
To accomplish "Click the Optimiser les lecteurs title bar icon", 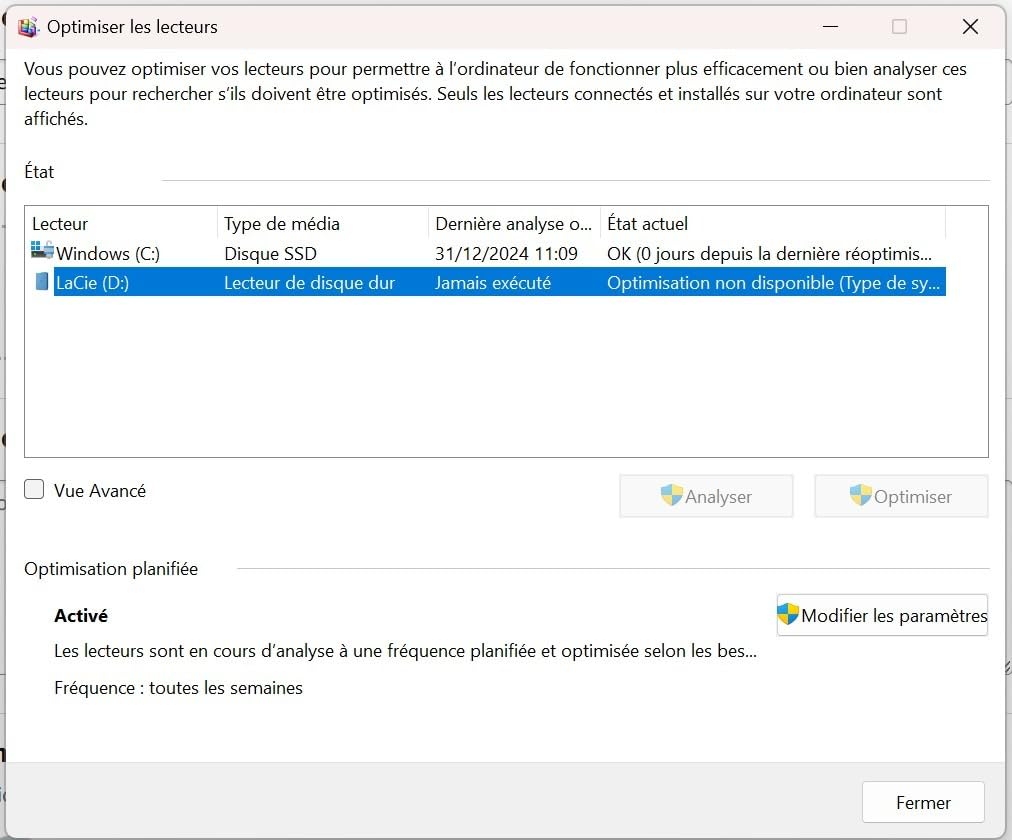I will click(x=28, y=27).
